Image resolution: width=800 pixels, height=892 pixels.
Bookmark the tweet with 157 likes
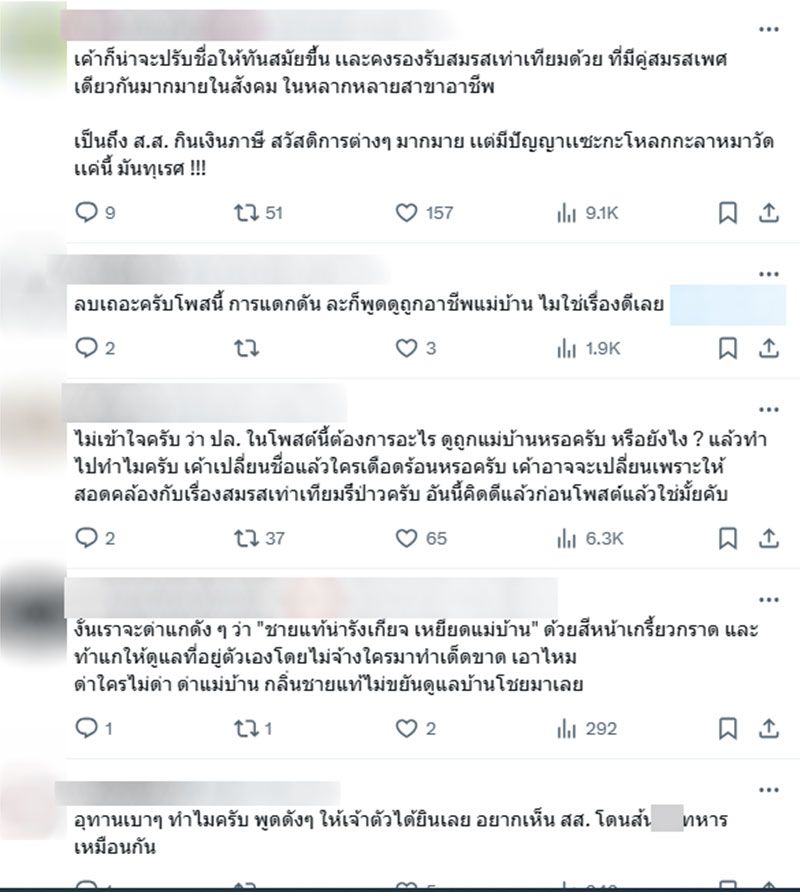tap(728, 213)
